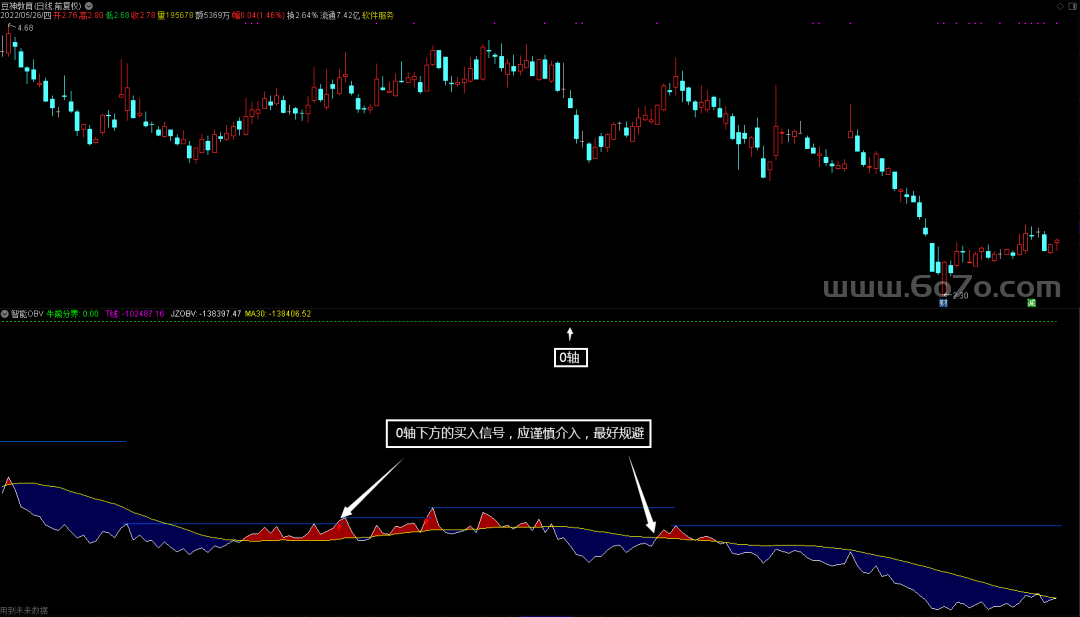Click the yellow MA30 indicator reading

(278, 313)
